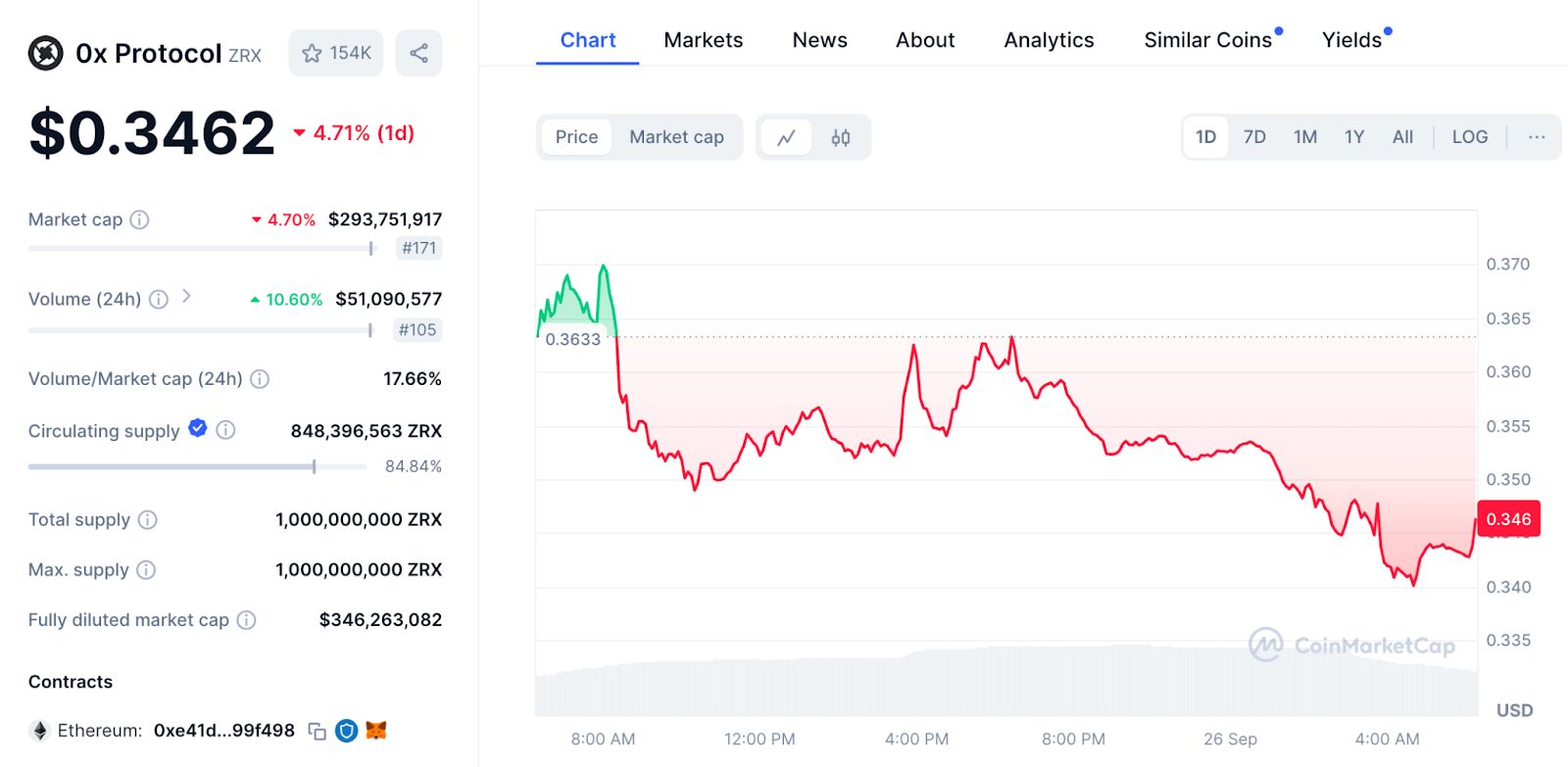Copy the Ethereum contract address
This screenshot has width=1568, height=767.
(x=317, y=731)
